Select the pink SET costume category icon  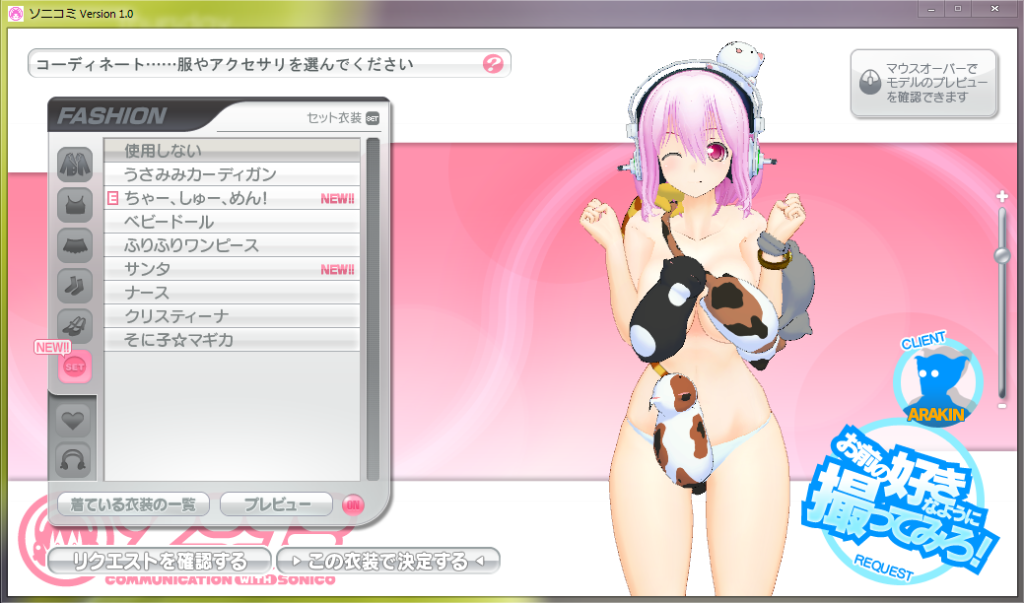75,367
